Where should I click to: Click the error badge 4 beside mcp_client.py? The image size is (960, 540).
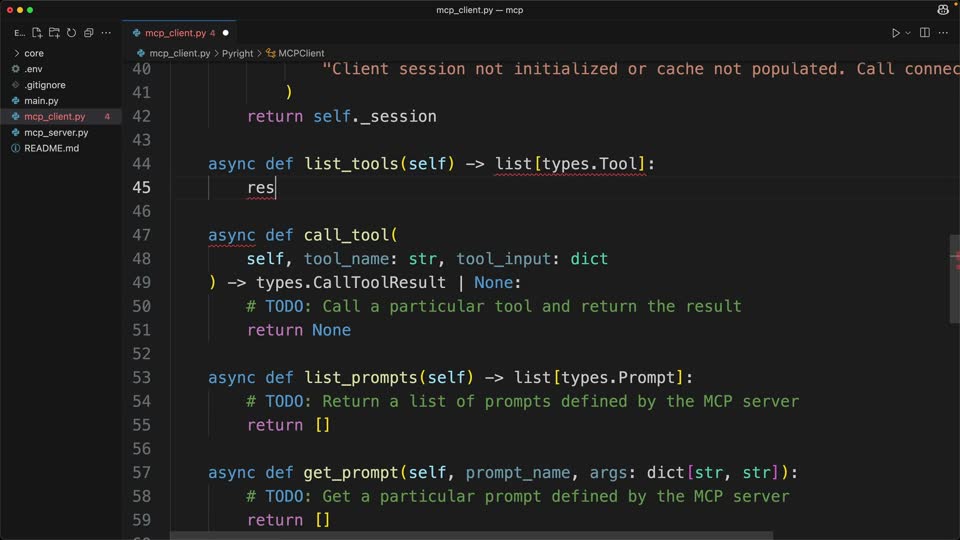pyautogui.click(x=107, y=116)
